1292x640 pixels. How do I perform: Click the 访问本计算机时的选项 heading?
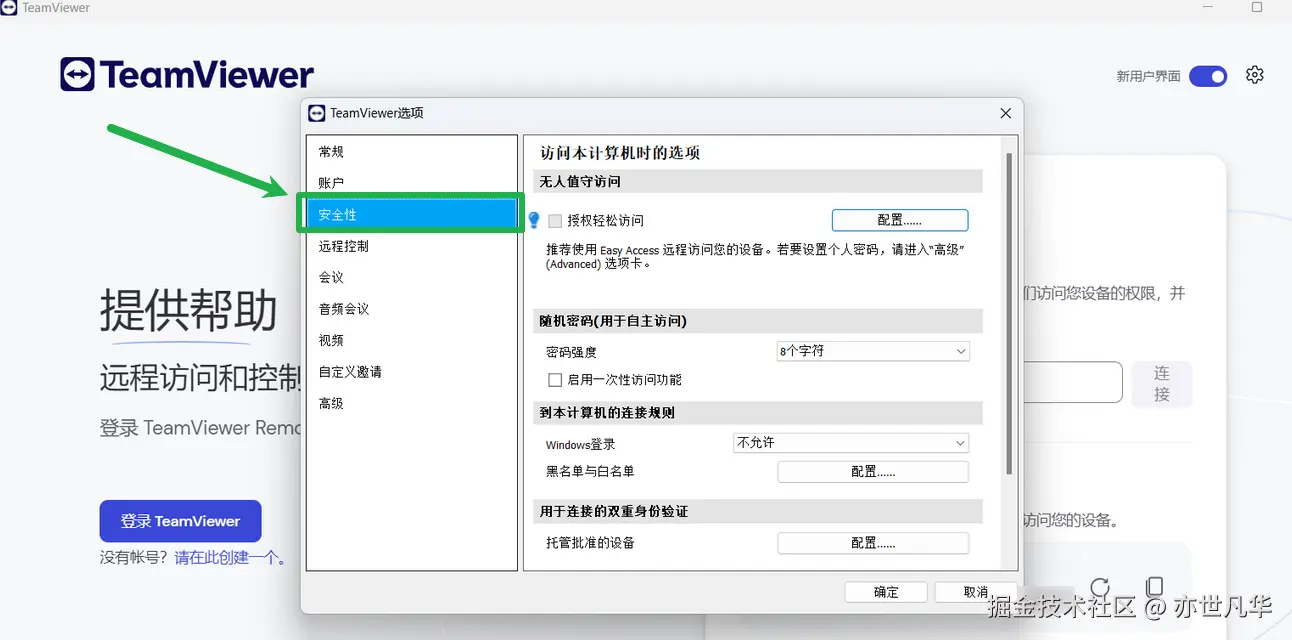click(620, 153)
